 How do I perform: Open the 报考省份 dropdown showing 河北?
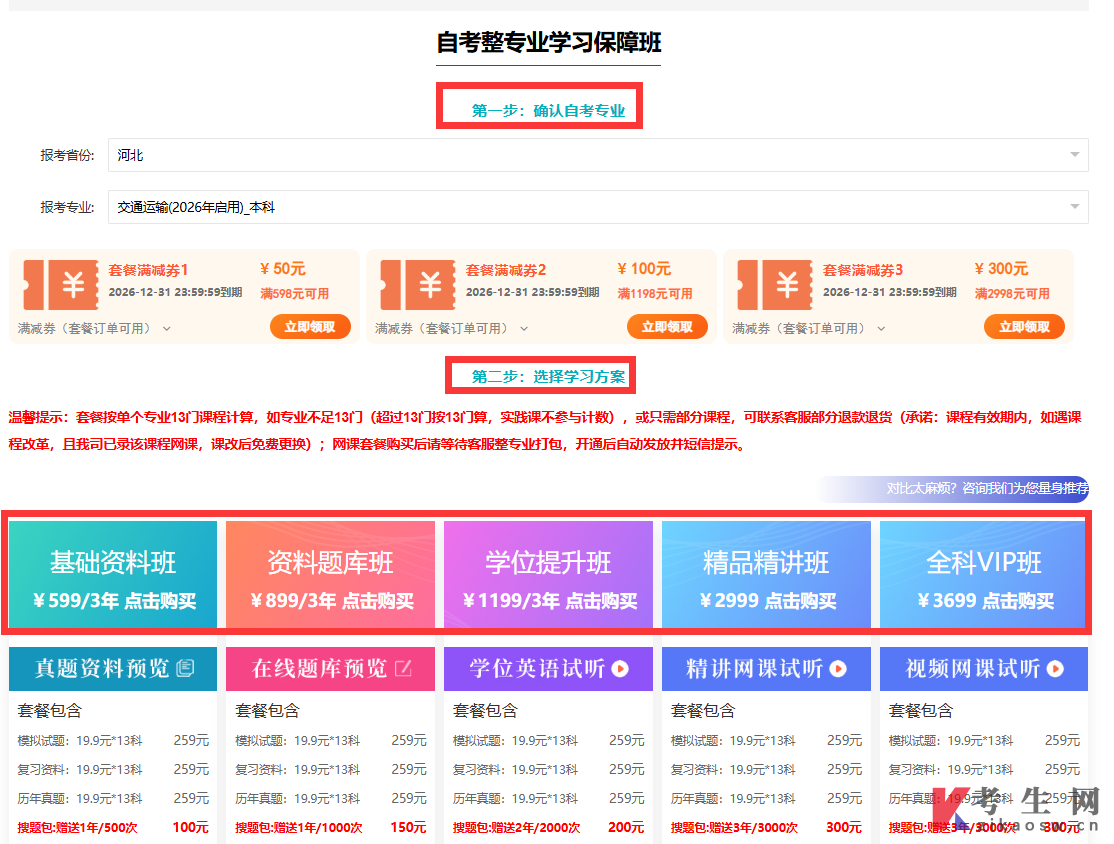[597, 155]
